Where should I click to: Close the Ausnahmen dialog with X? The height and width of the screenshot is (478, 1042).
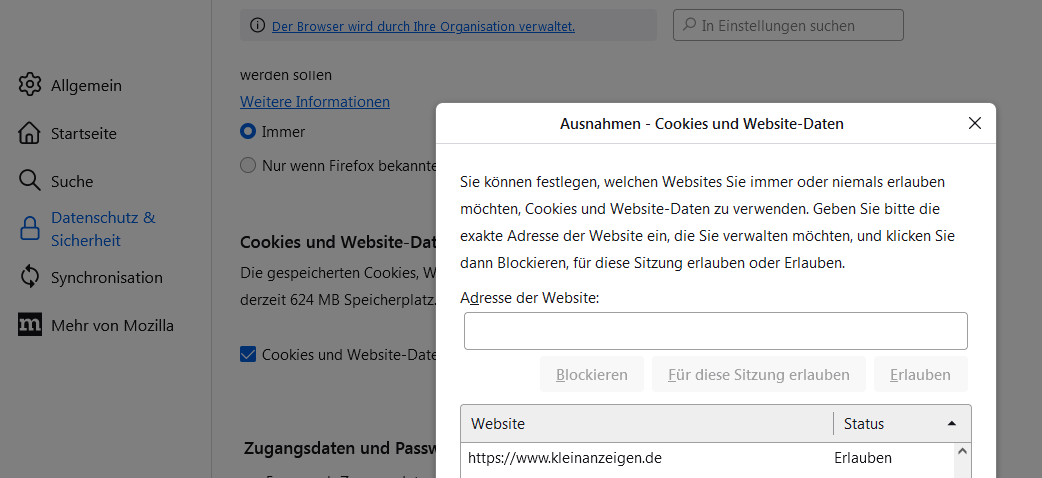[x=975, y=124]
